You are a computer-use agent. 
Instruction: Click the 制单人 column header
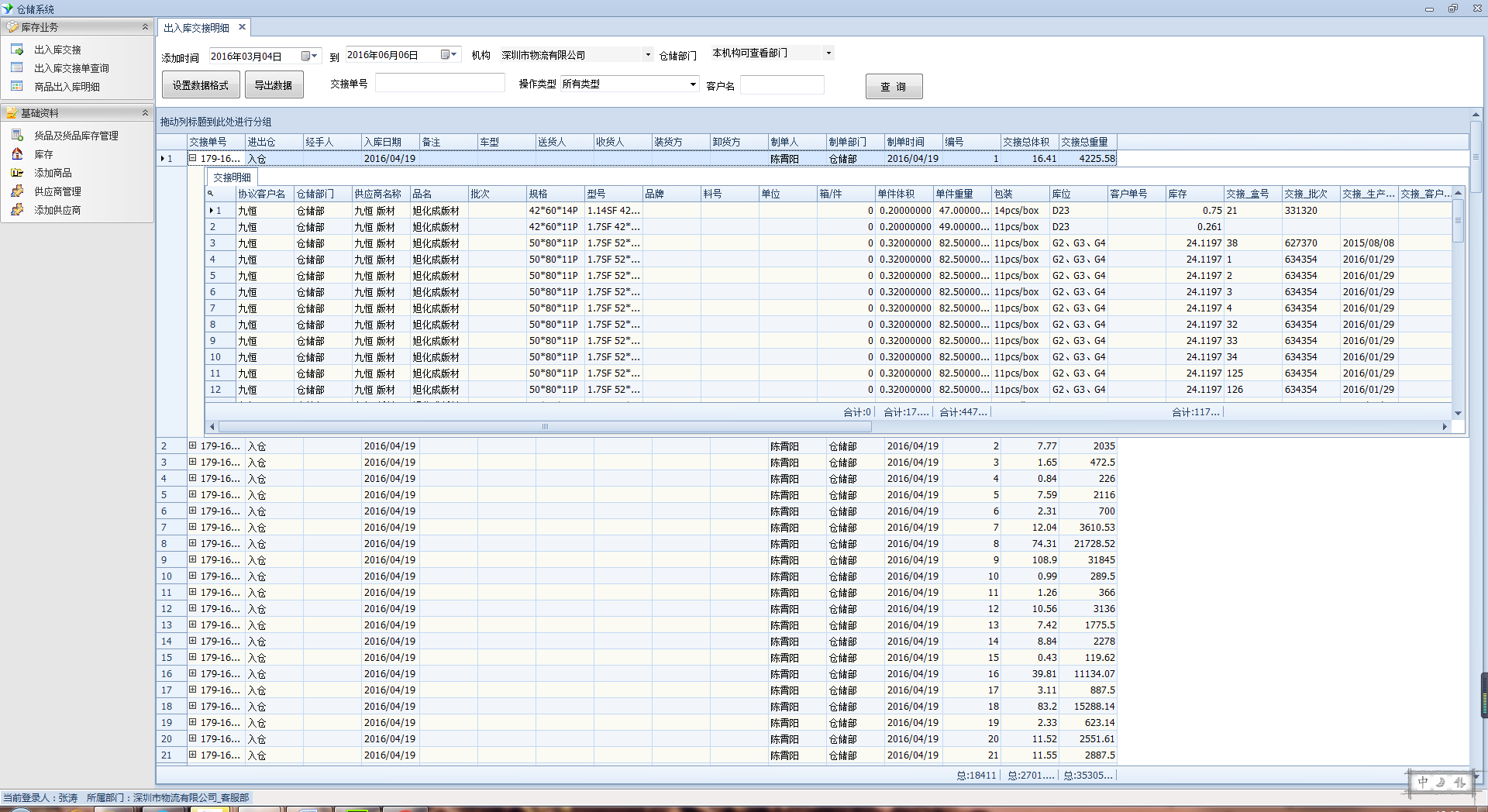click(797, 142)
